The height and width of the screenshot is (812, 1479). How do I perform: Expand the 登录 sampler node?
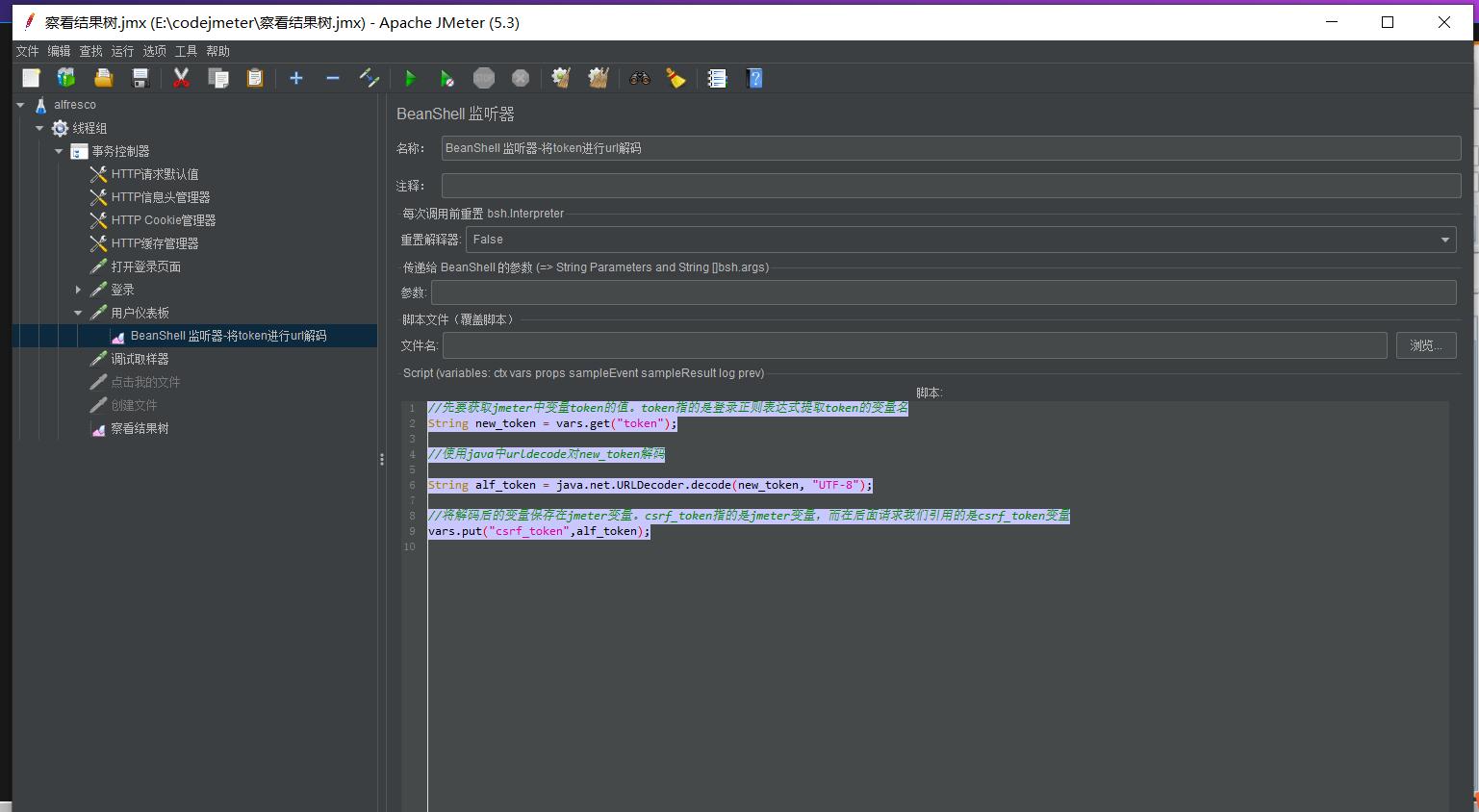[78, 290]
